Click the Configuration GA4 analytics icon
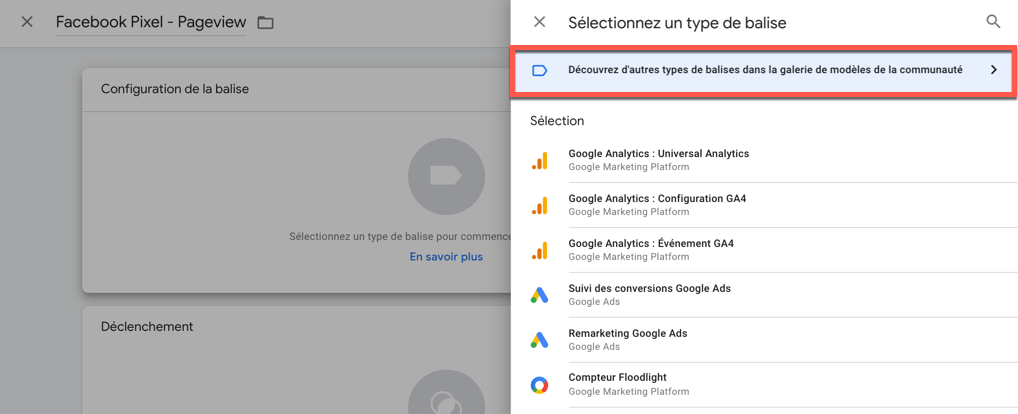 539,205
